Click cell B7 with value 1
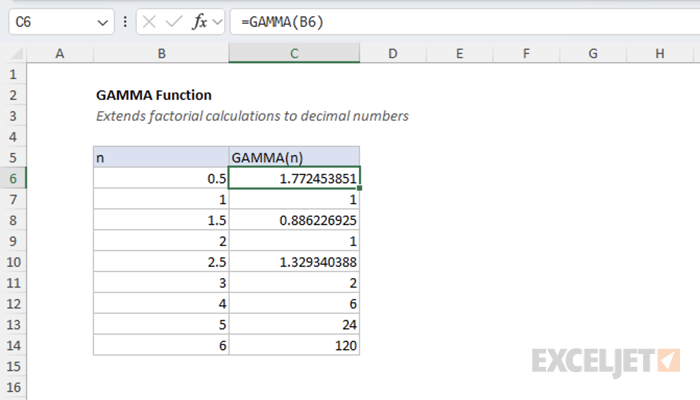 [x=161, y=200]
